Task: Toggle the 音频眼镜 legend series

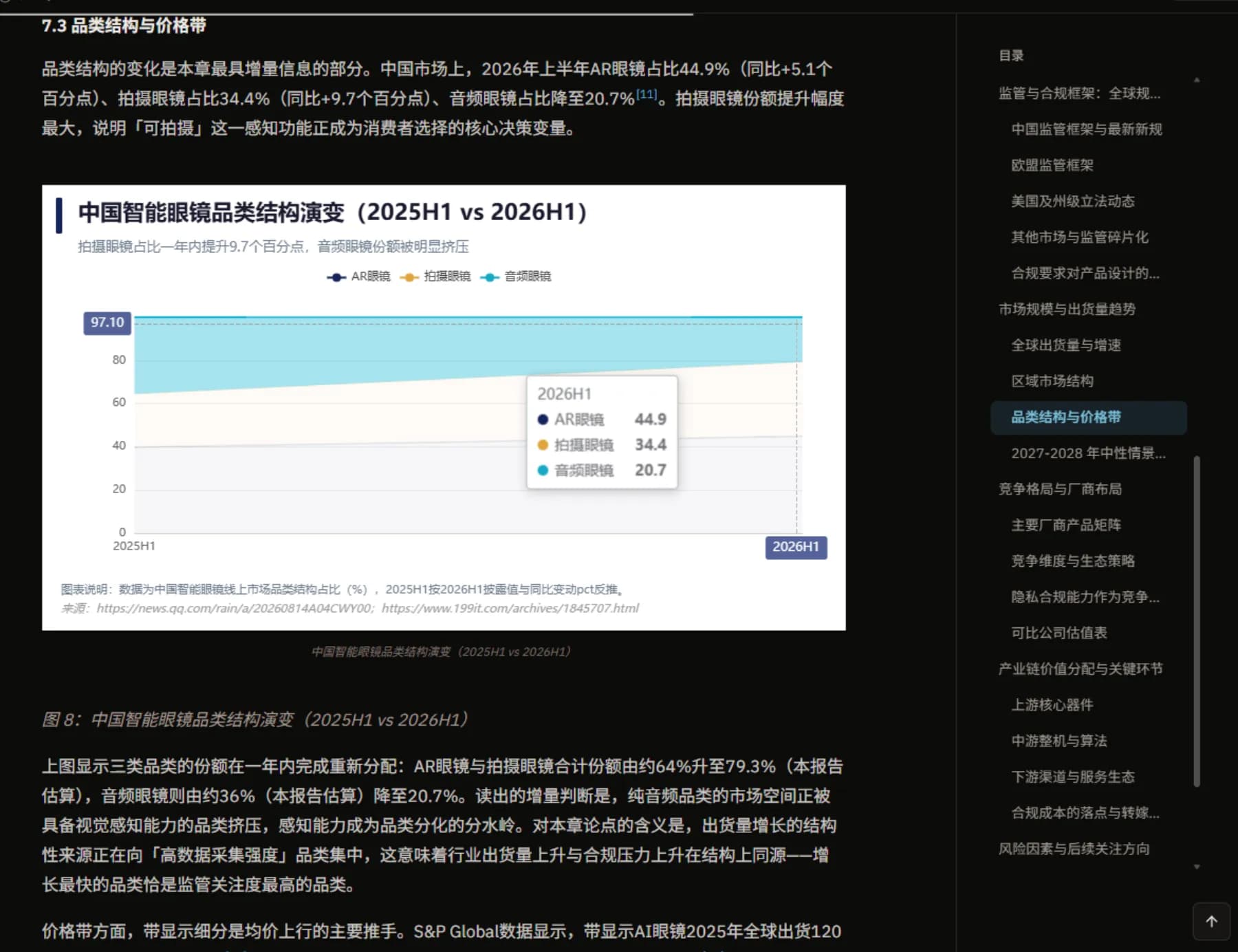Action: click(516, 277)
